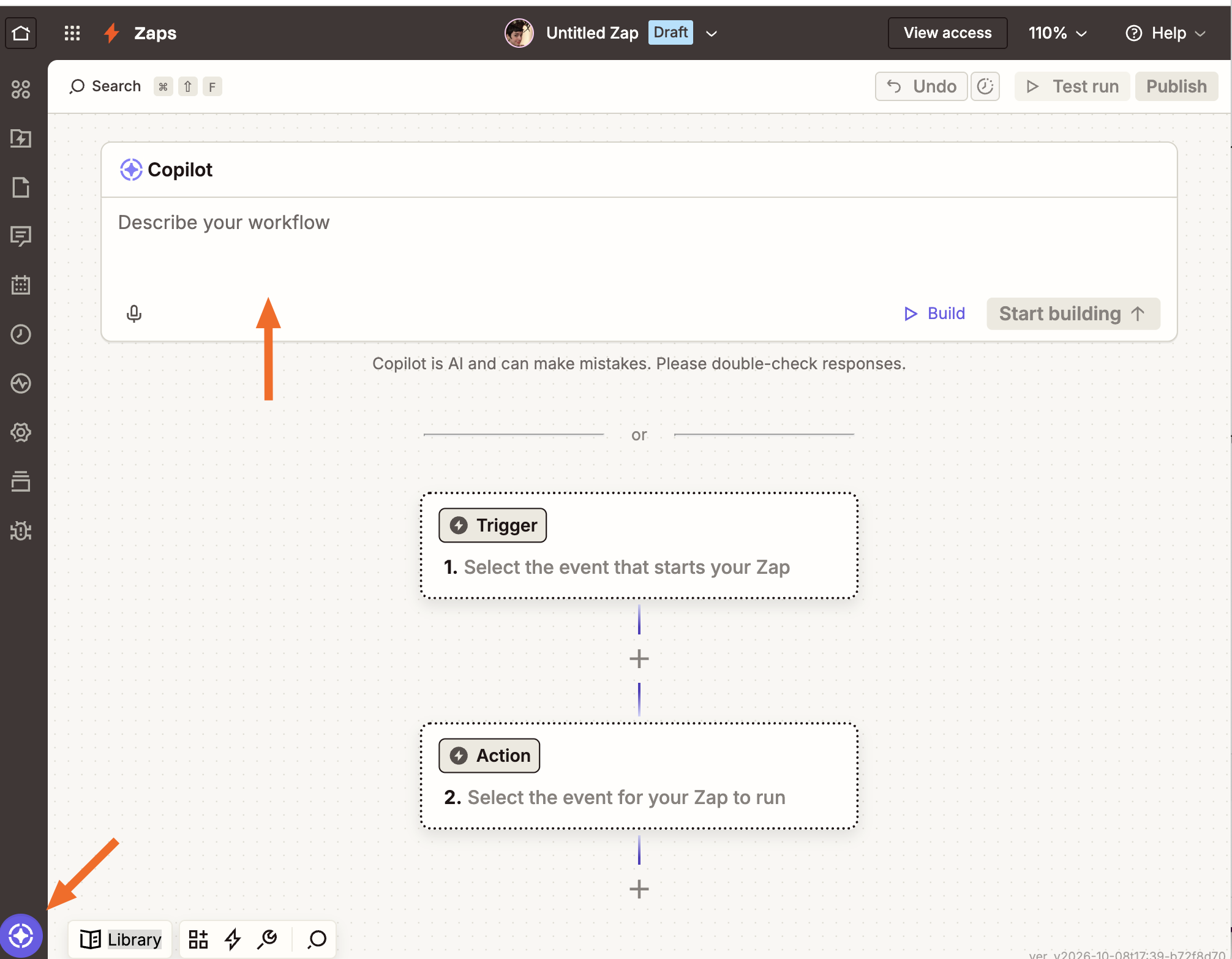Click the microphone voice input icon
The image size is (1232, 959).
pyautogui.click(x=134, y=314)
